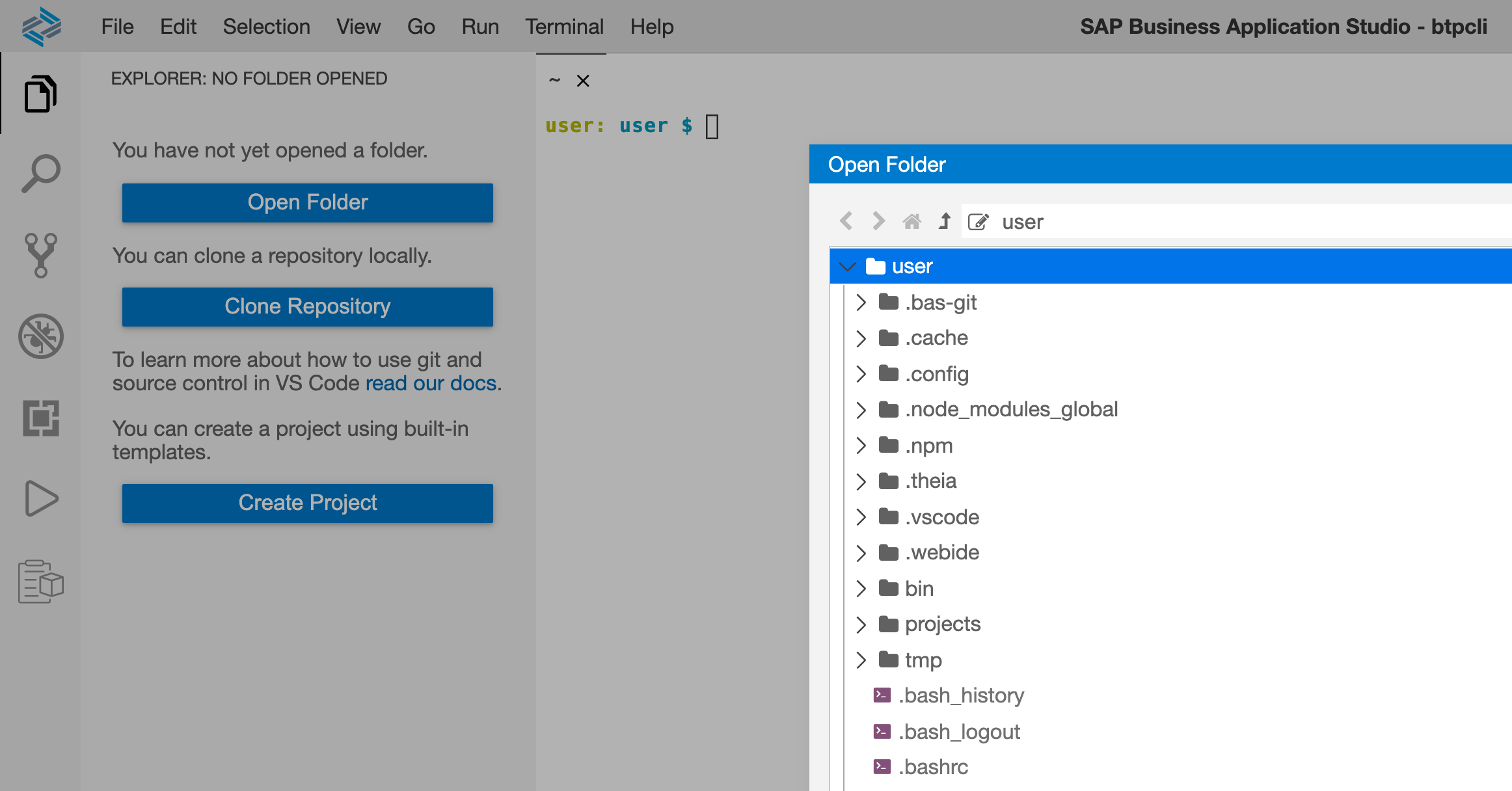Click the up-one-level arrow icon in the dialog

click(x=945, y=222)
